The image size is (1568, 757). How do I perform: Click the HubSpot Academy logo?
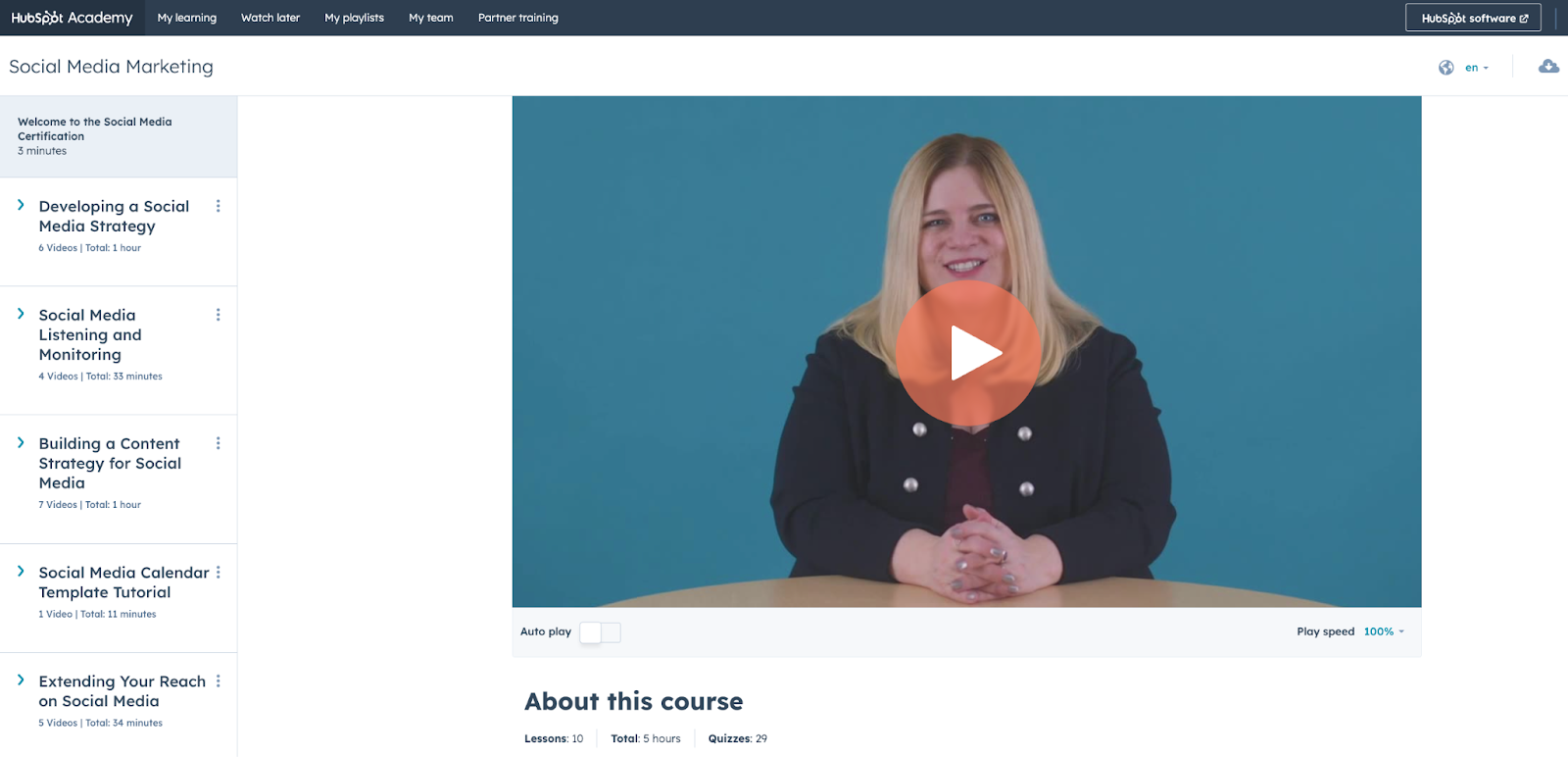(x=72, y=18)
